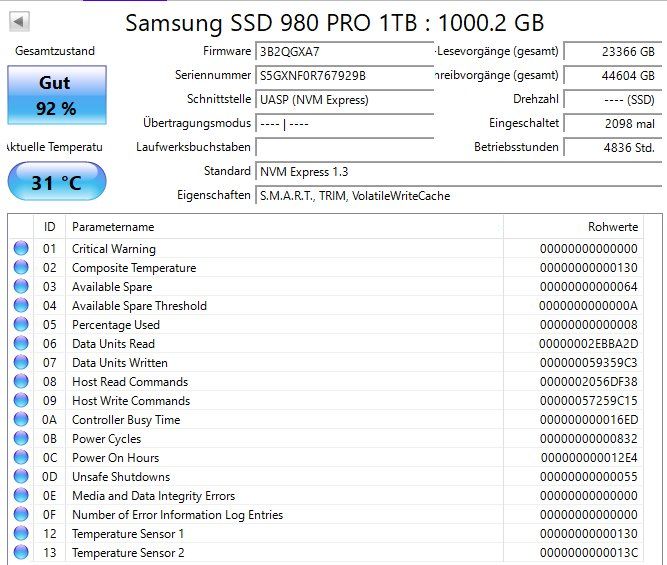Click raw value 00000000016ED

coord(589,420)
